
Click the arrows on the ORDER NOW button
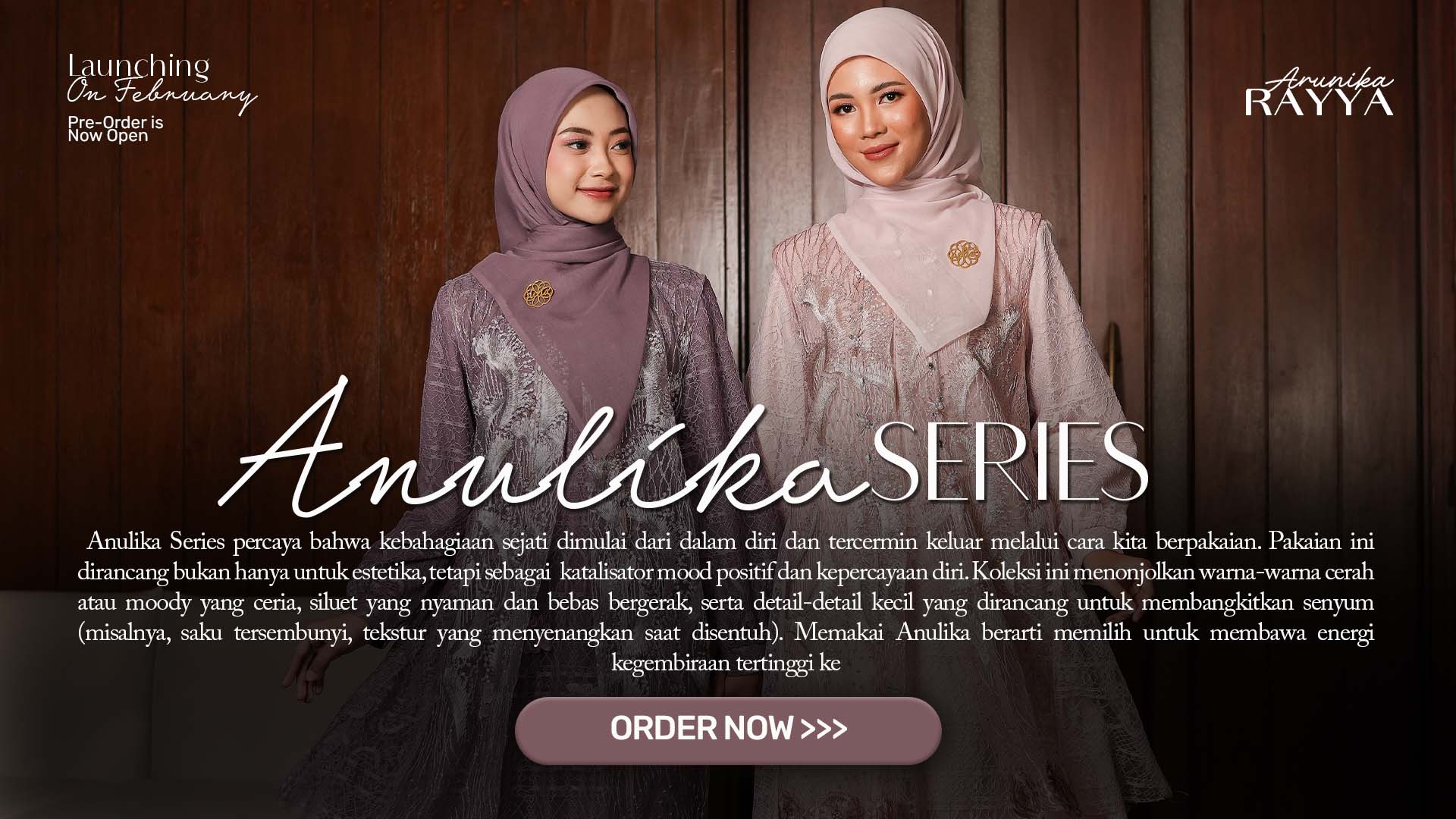tap(824, 729)
